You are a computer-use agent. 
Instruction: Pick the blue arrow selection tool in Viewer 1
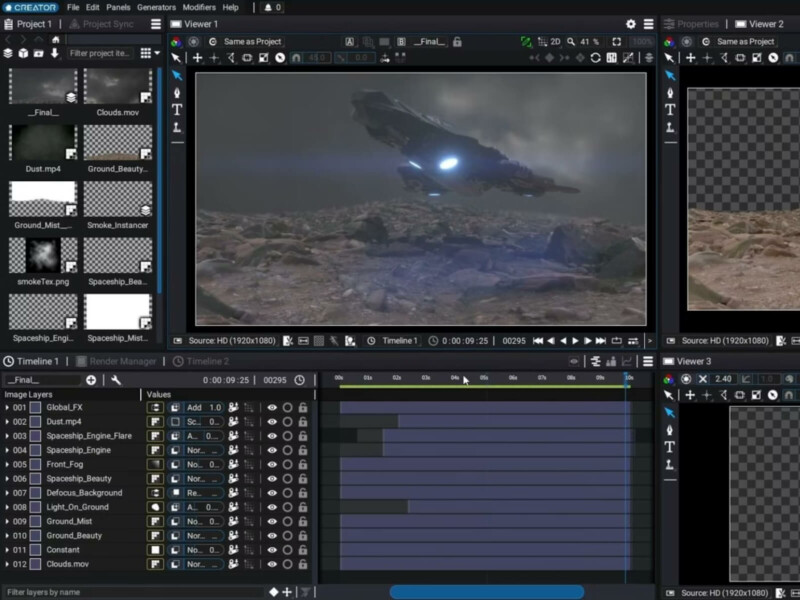(x=177, y=76)
